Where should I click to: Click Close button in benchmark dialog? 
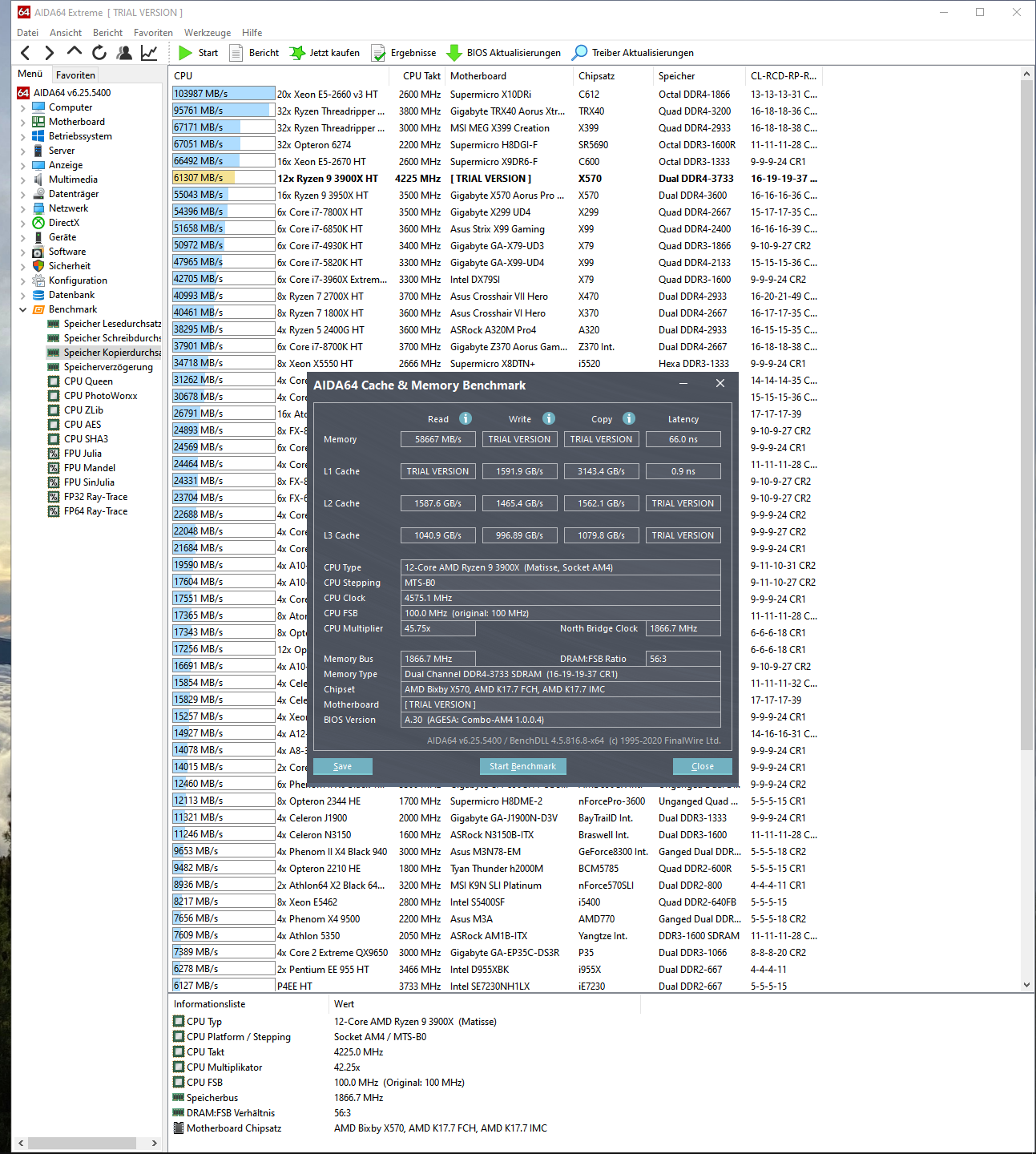coord(703,766)
